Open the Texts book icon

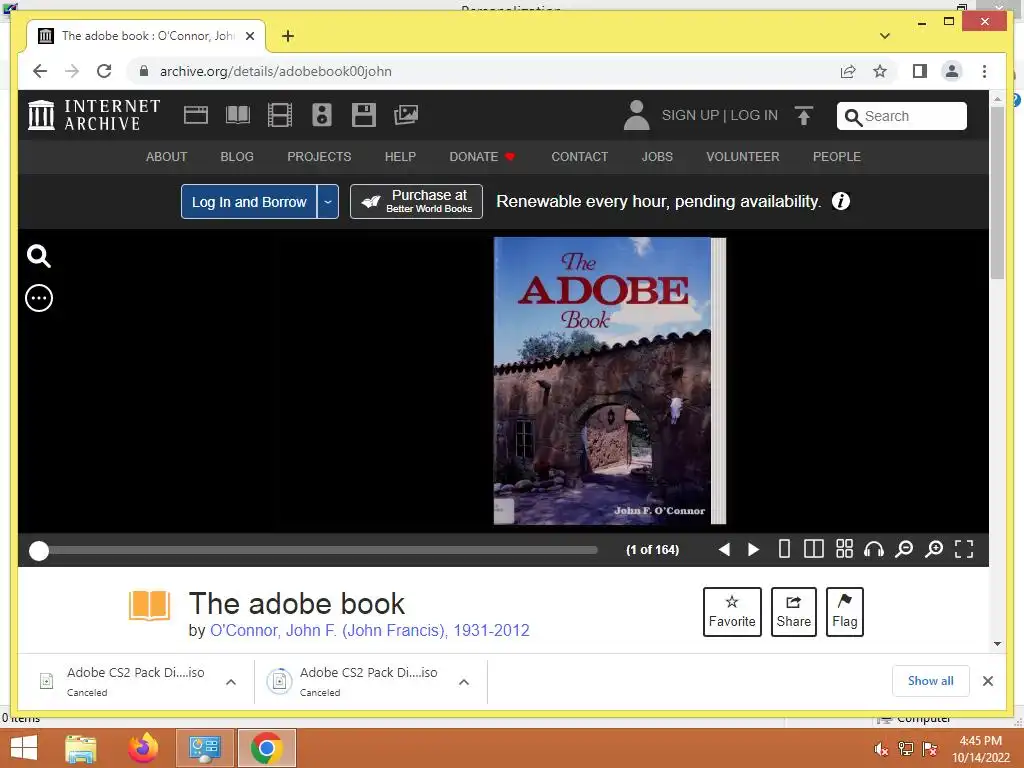[x=238, y=115]
